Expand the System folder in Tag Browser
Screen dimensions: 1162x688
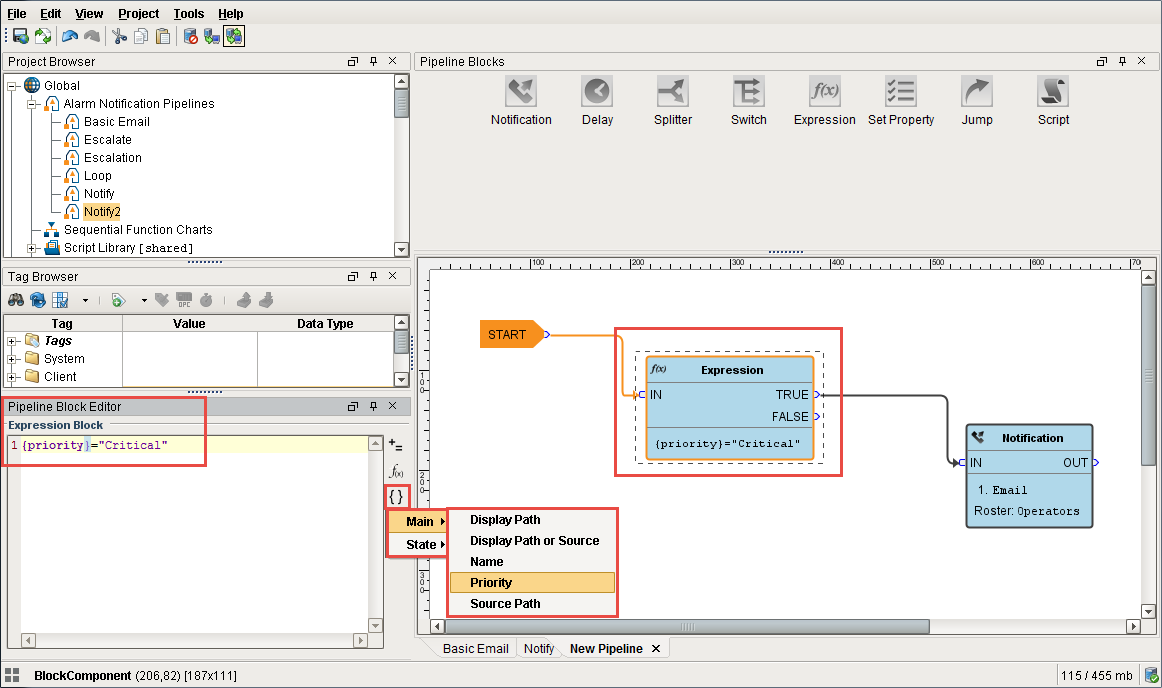coord(12,359)
